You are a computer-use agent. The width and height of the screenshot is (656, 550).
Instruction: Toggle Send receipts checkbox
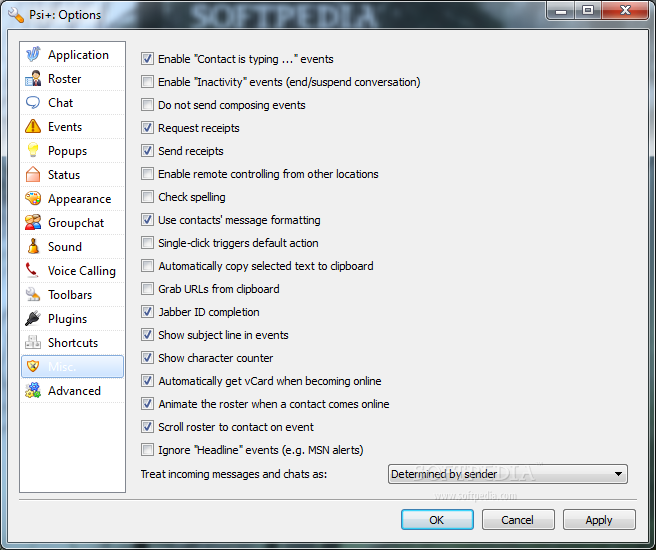tap(147, 151)
